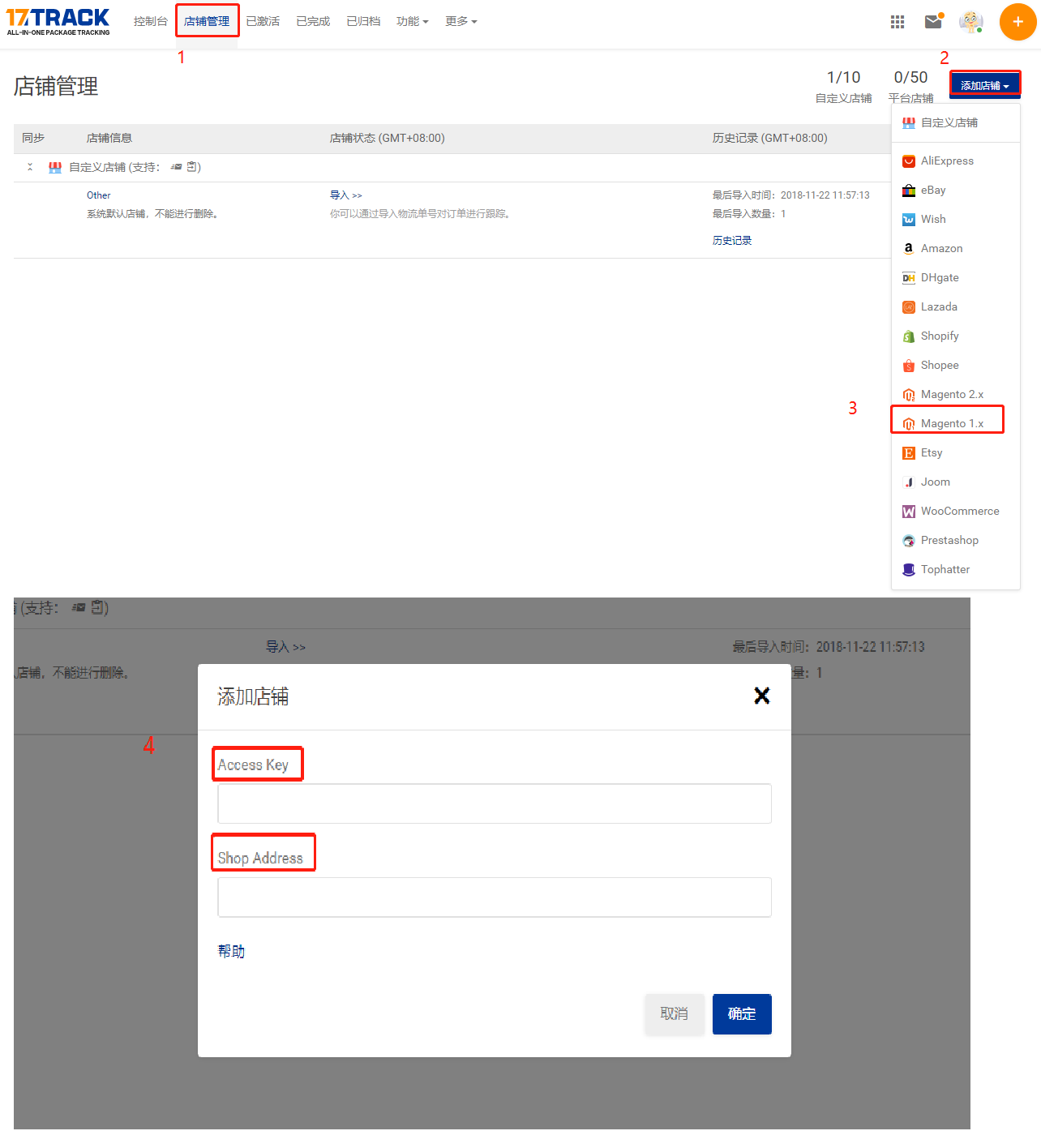
Task: Open the apps grid icon
Action: pos(897,22)
